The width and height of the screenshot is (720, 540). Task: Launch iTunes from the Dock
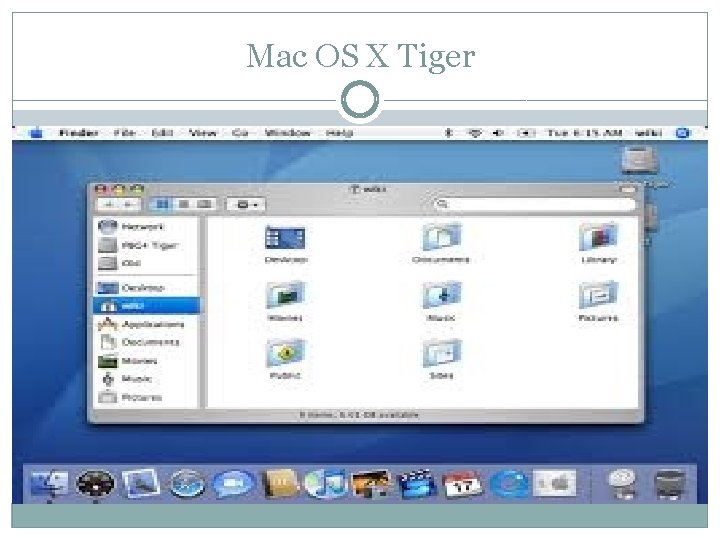point(325,483)
